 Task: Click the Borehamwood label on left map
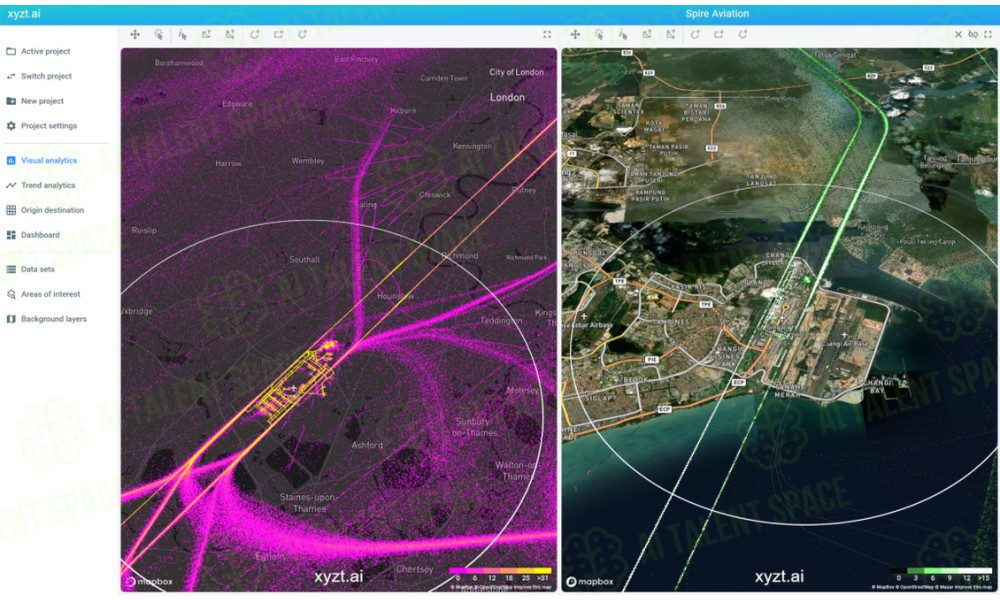[x=179, y=63]
